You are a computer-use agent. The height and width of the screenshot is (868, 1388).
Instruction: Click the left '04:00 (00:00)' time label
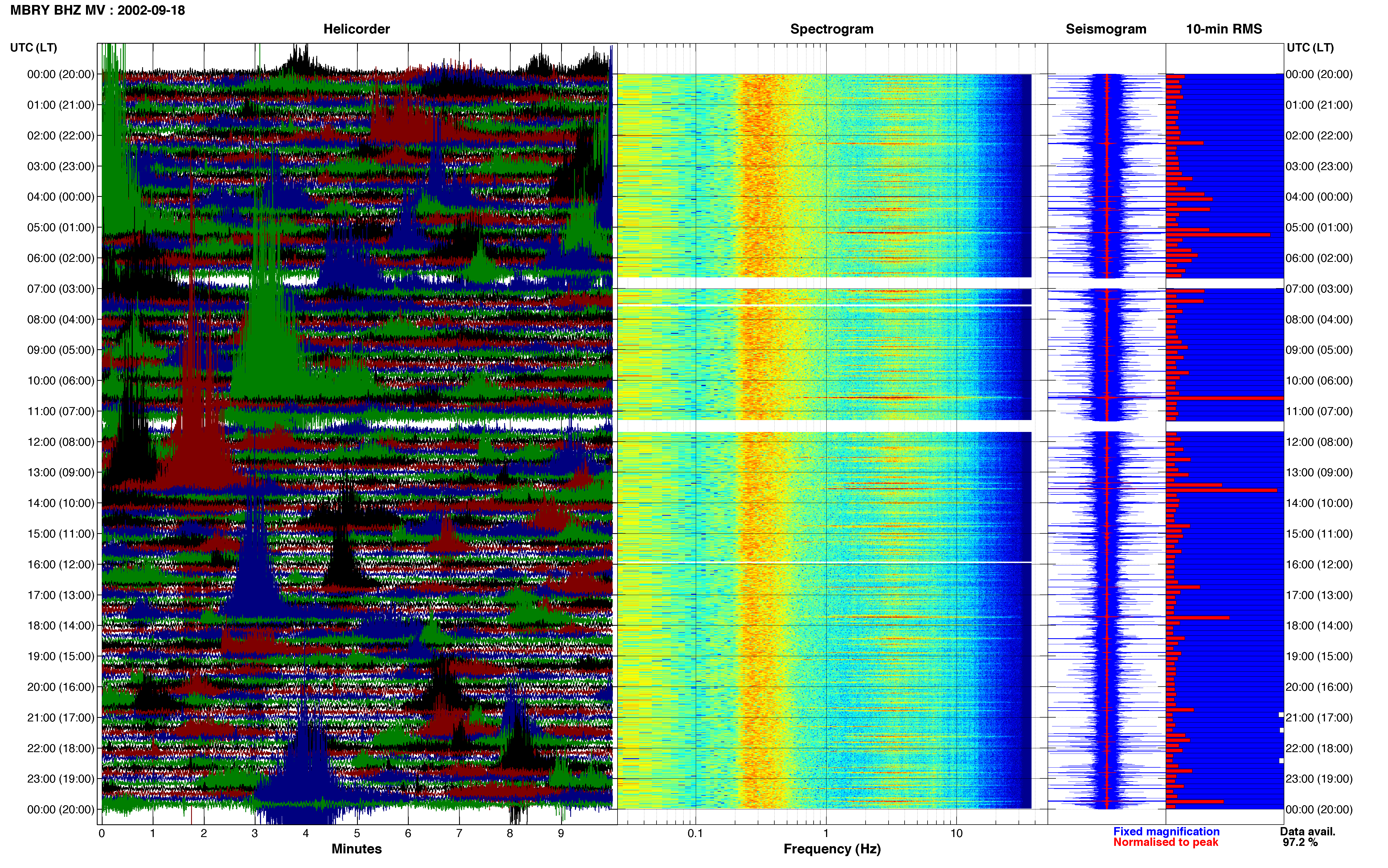[61, 197]
